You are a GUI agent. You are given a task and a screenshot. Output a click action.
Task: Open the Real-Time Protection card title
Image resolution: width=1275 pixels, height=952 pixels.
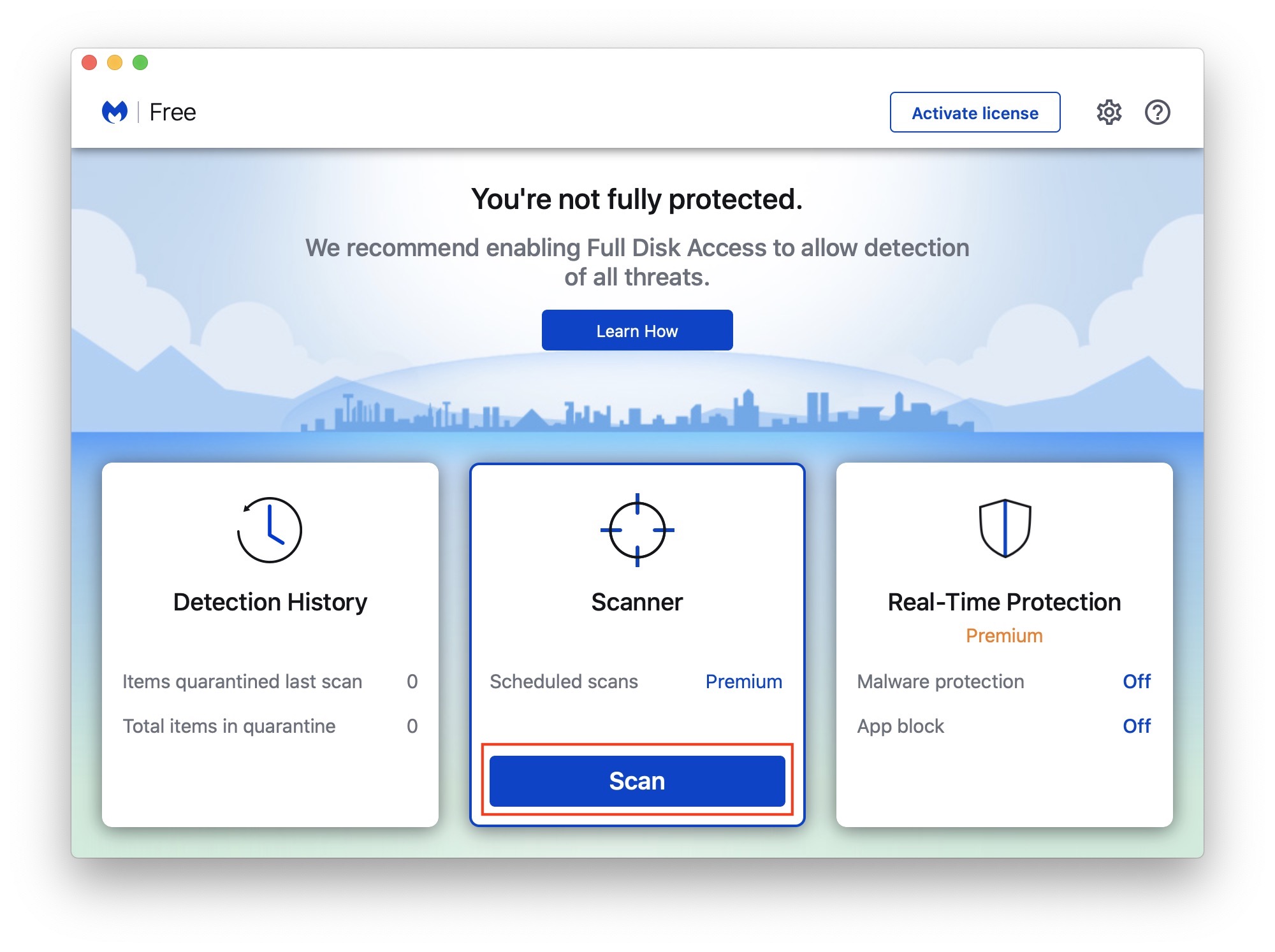[x=1004, y=602]
